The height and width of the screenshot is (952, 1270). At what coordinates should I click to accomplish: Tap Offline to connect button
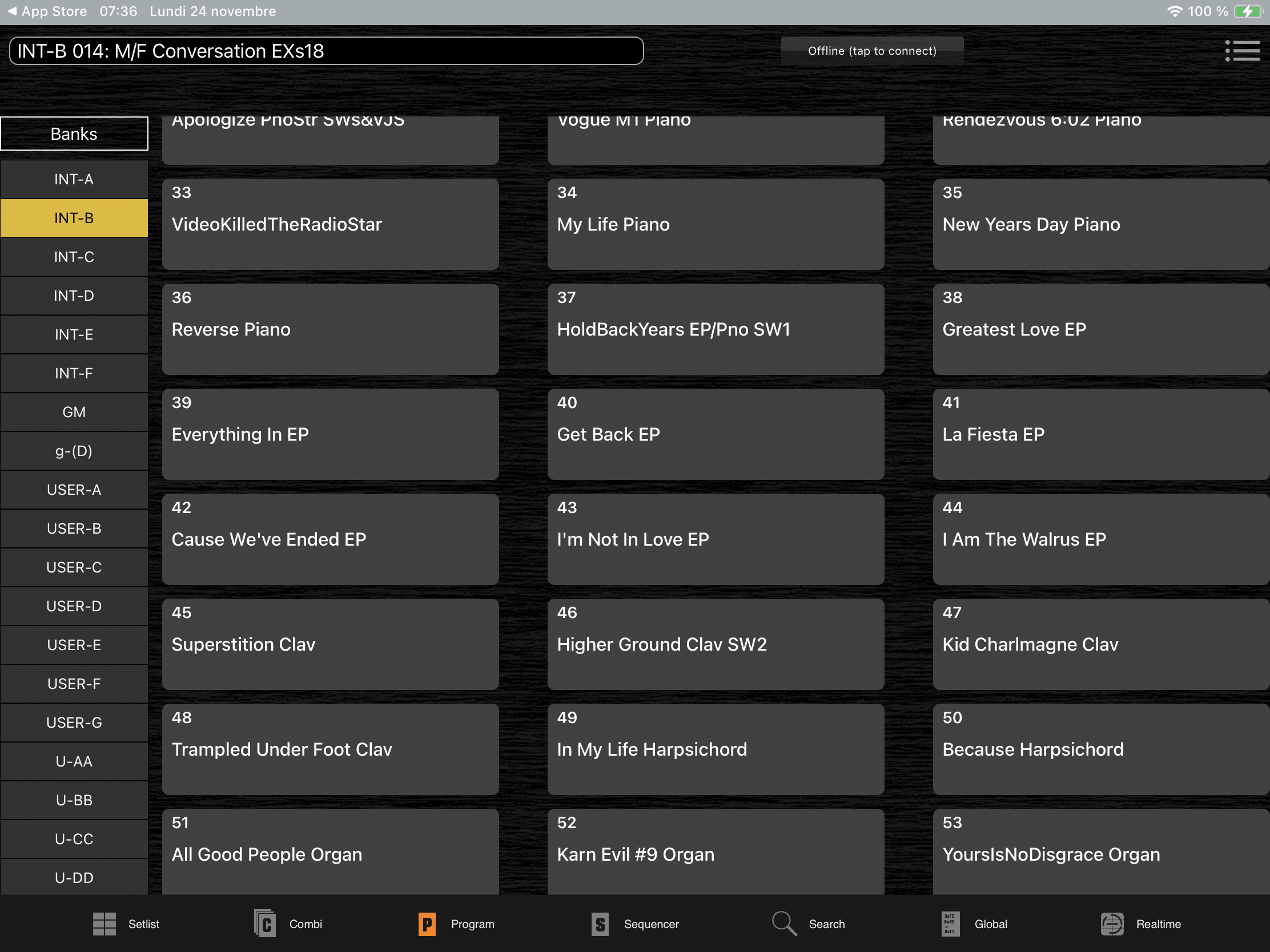[x=871, y=51]
